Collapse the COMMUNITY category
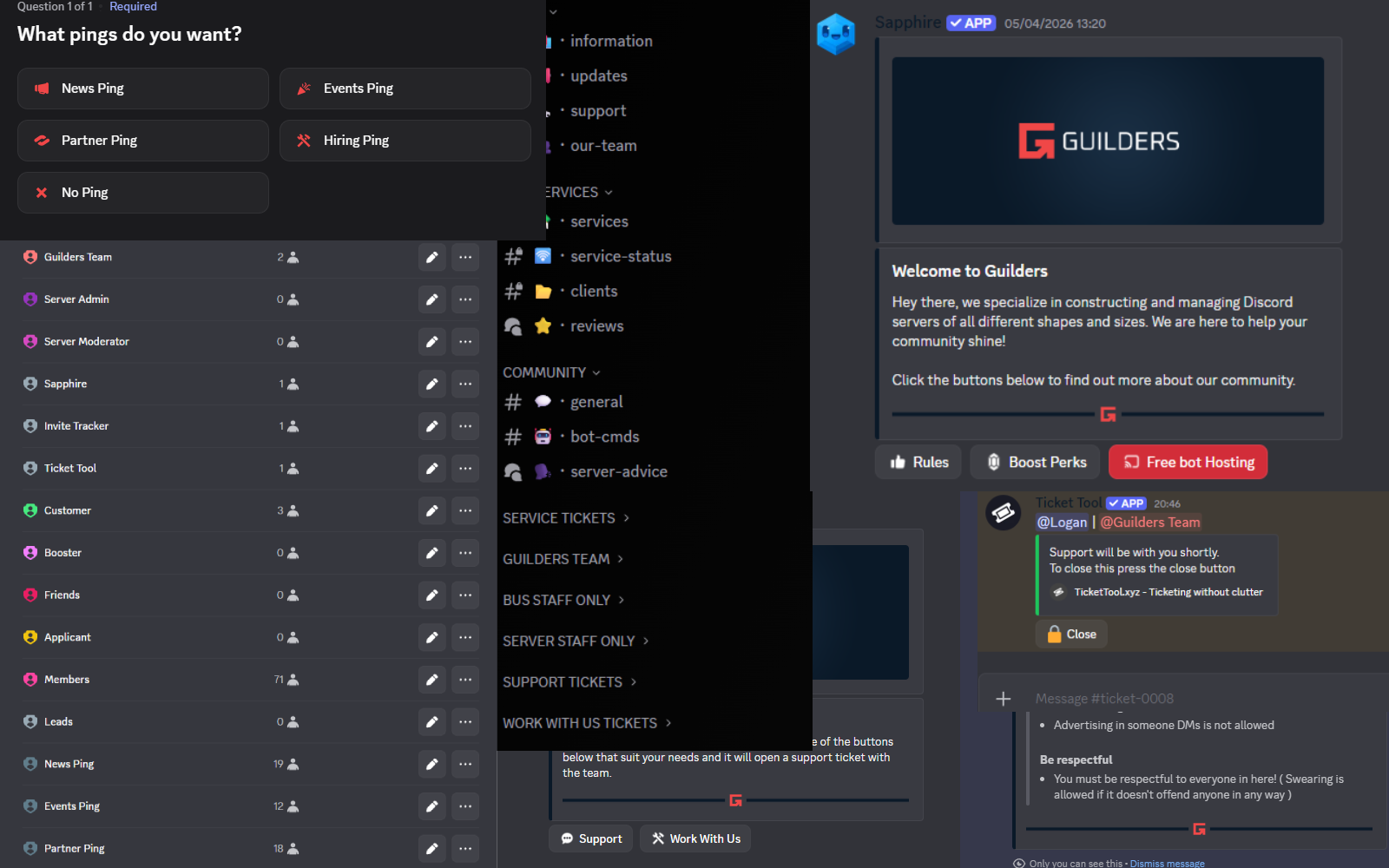The height and width of the screenshot is (868, 1389). [551, 372]
